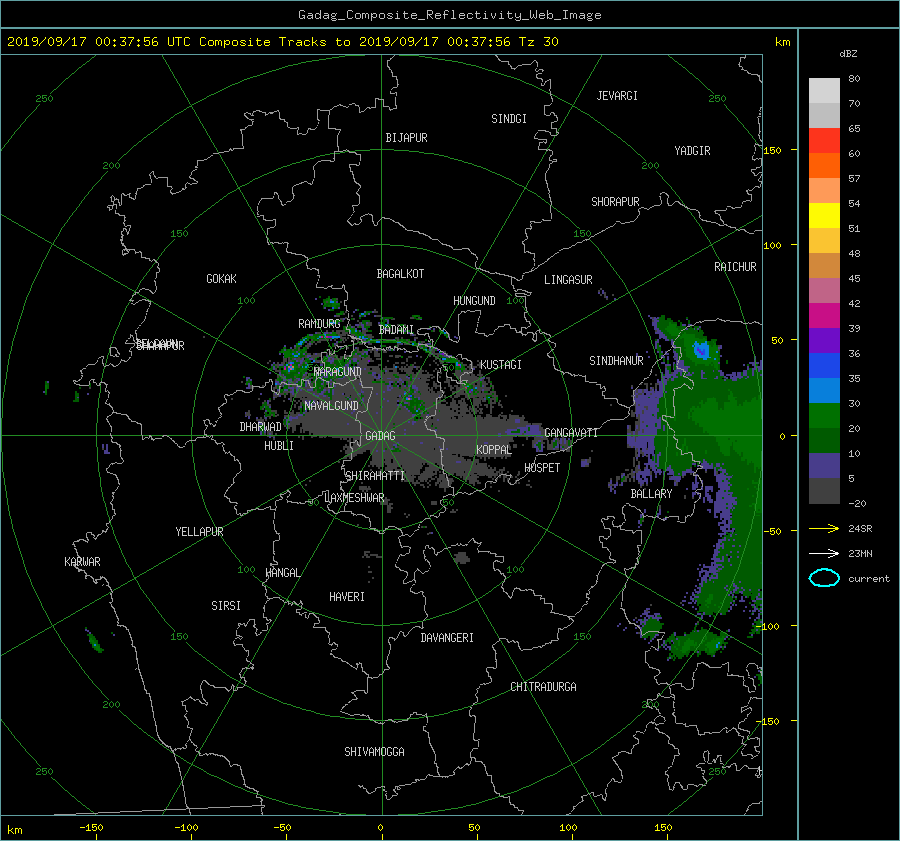Click the cyan current ellipse legend icon
The height and width of the screenshot is (841, 900).
coord(824,578)
